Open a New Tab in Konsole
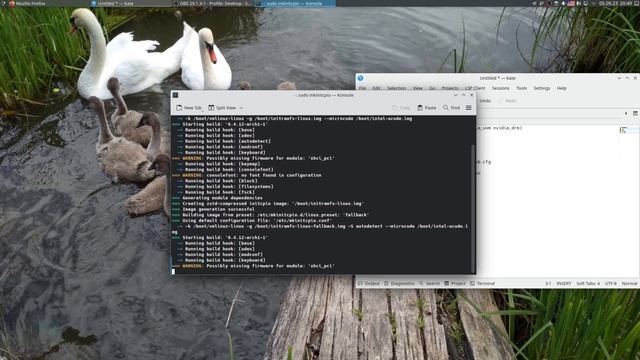The height and width of the screenshot is (360, 640). pos(189,108)
